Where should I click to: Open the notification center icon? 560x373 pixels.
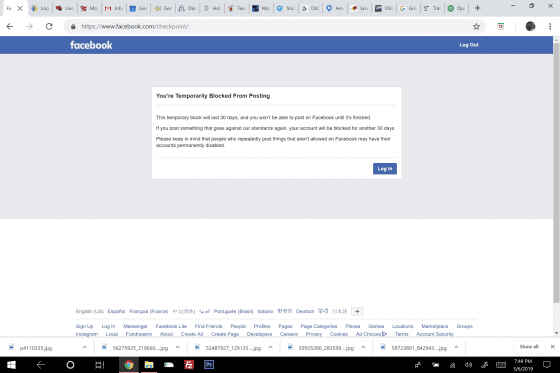[546, 365]
